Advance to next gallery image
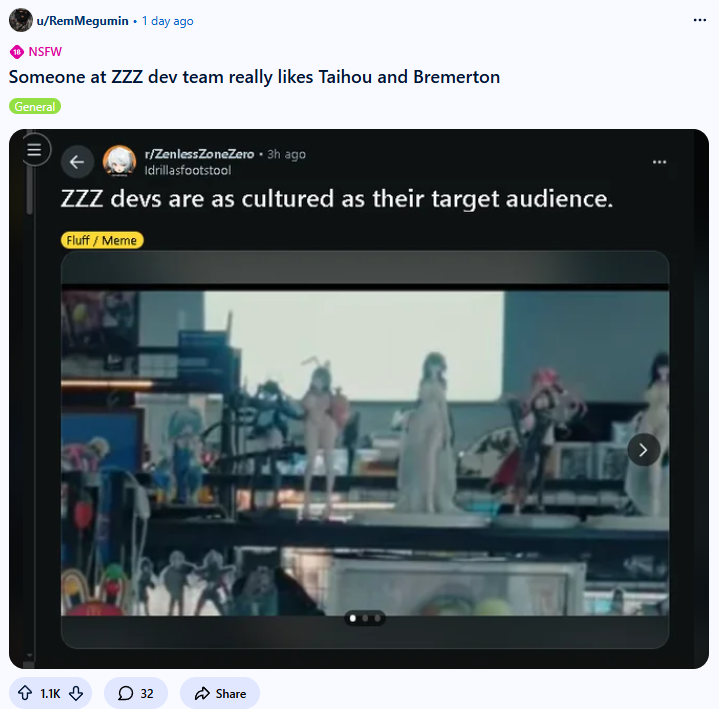Viewport: 719px width, 709px height. click(x=643, y=450)
